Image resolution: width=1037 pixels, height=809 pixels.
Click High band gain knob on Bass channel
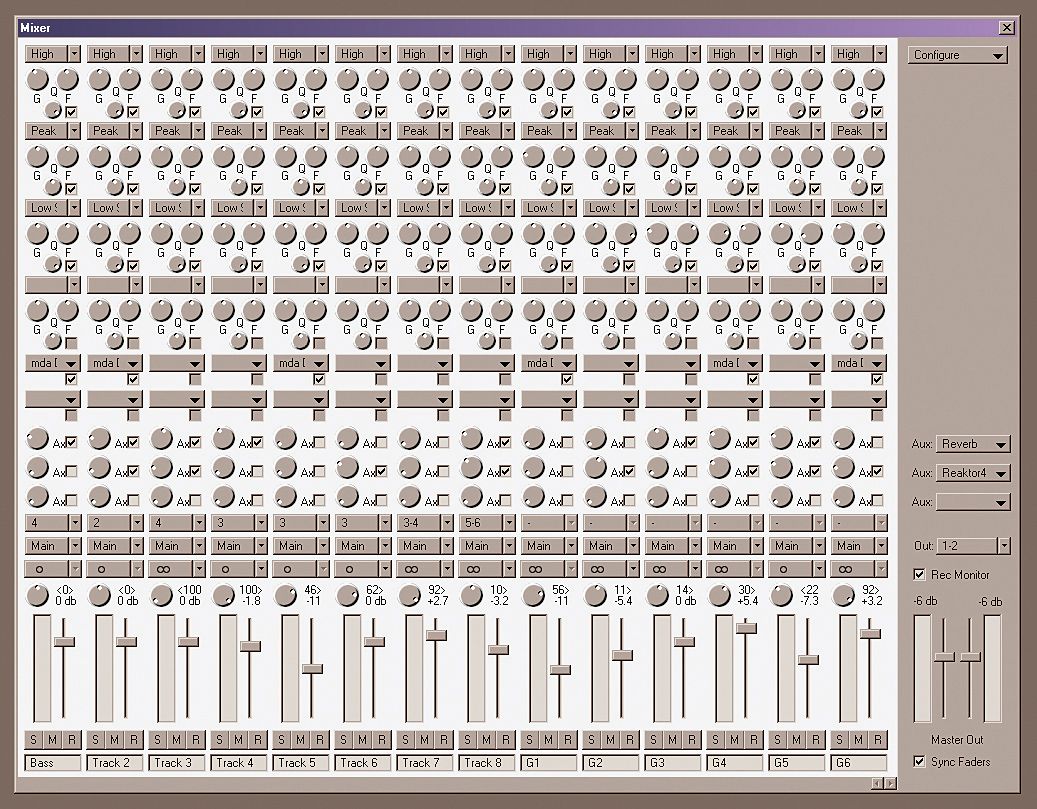point(37,79)
